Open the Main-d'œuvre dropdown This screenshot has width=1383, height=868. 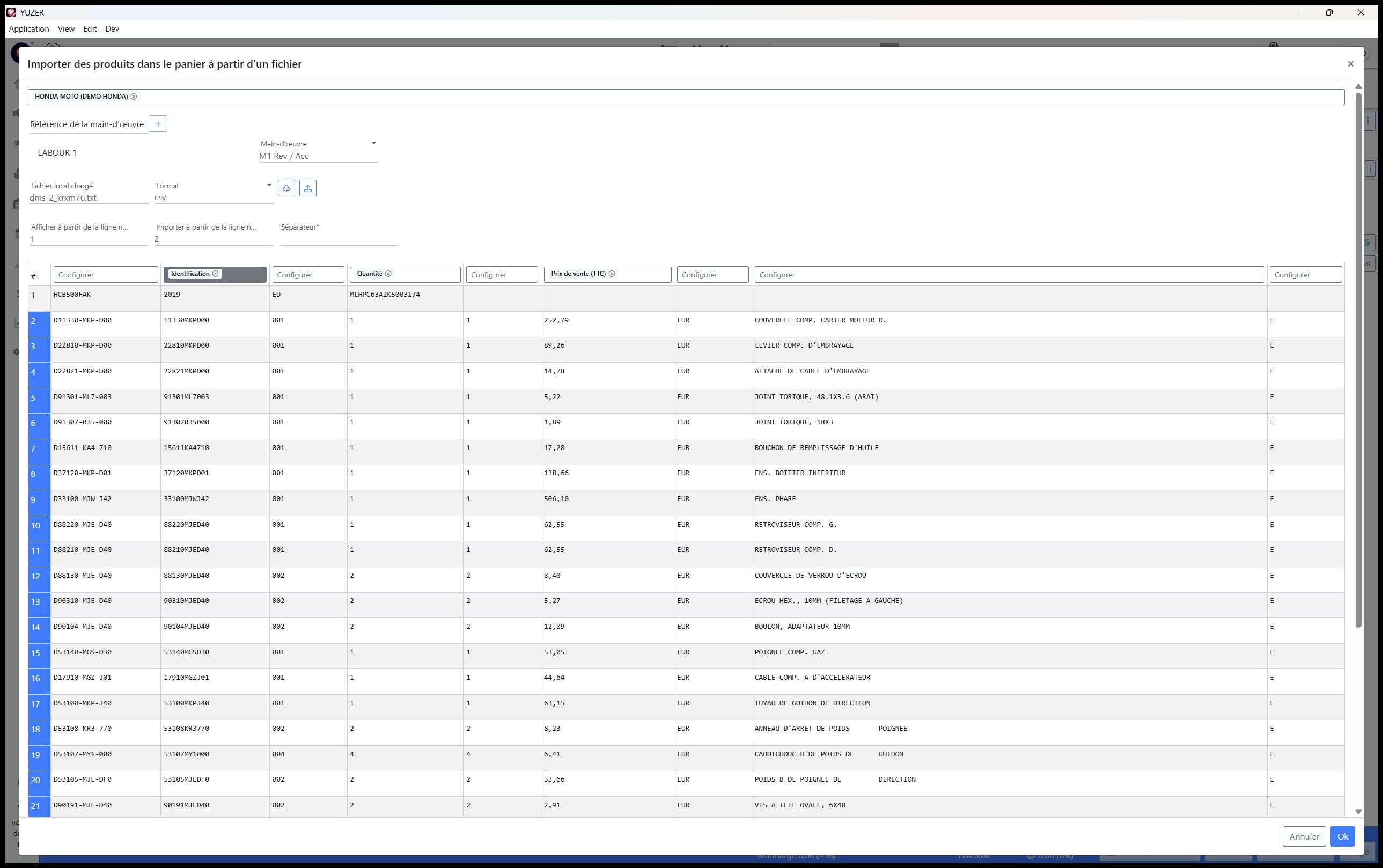[374, 144]
